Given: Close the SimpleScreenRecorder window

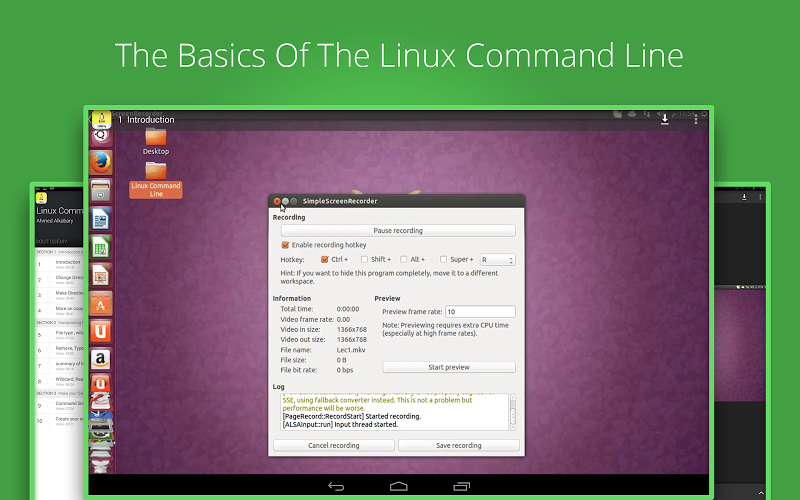Looking at the screenshot, I should [x=277, y=201].
